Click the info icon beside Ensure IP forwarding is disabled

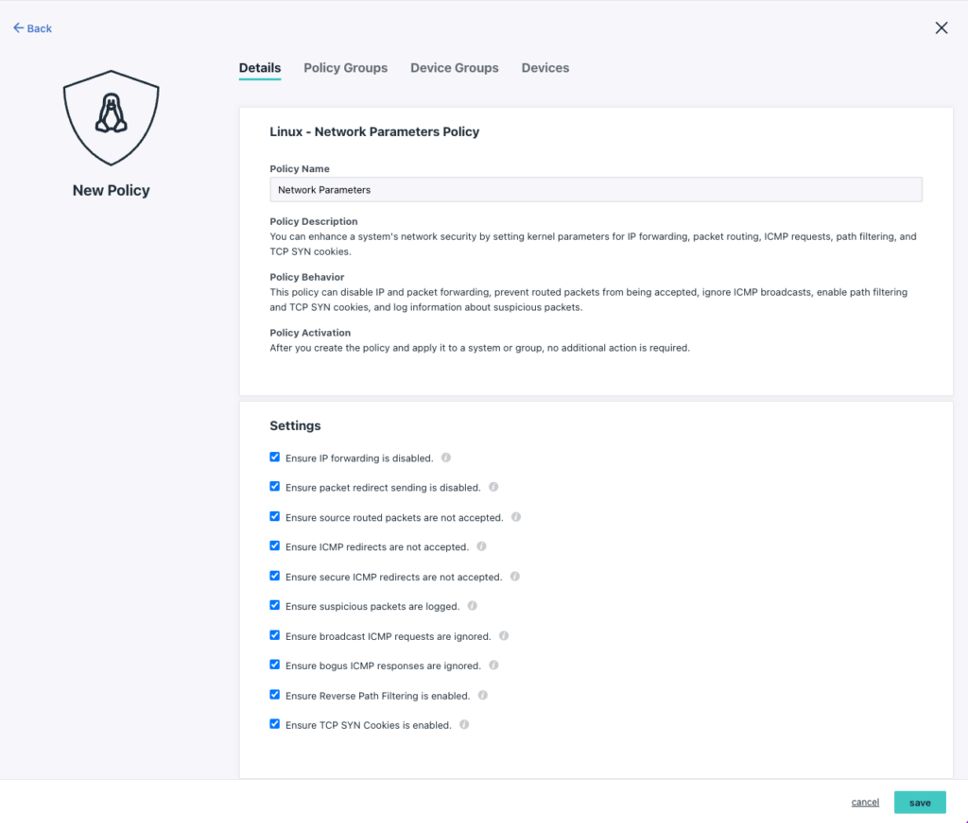[446, 457]
